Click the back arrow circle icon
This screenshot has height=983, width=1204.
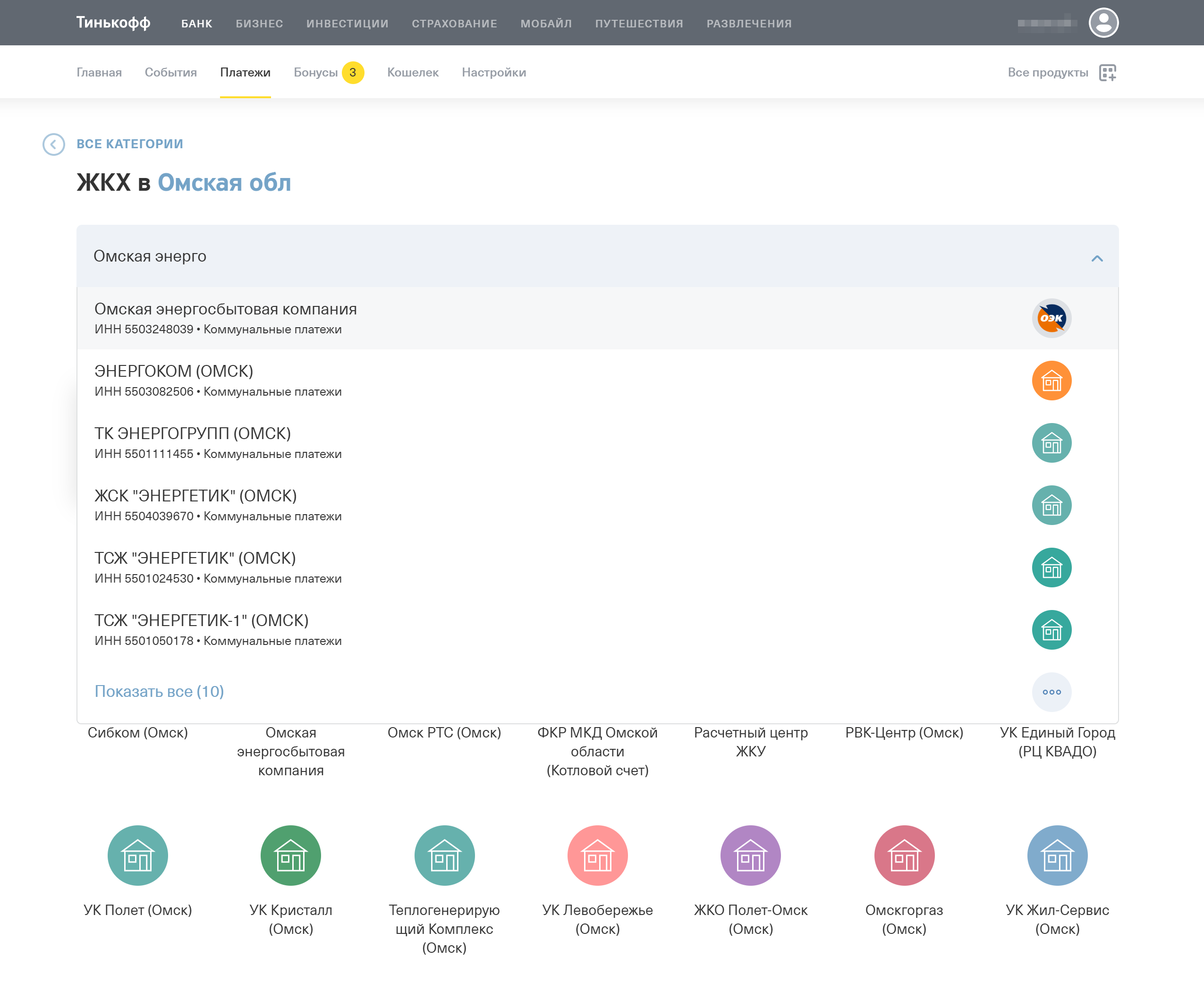[54, 144]
